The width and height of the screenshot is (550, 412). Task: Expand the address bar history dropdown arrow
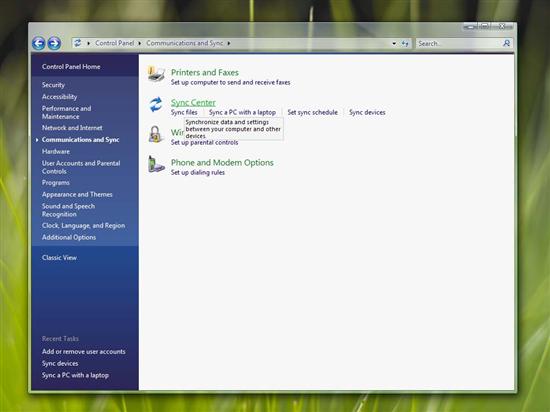(394, 43)
